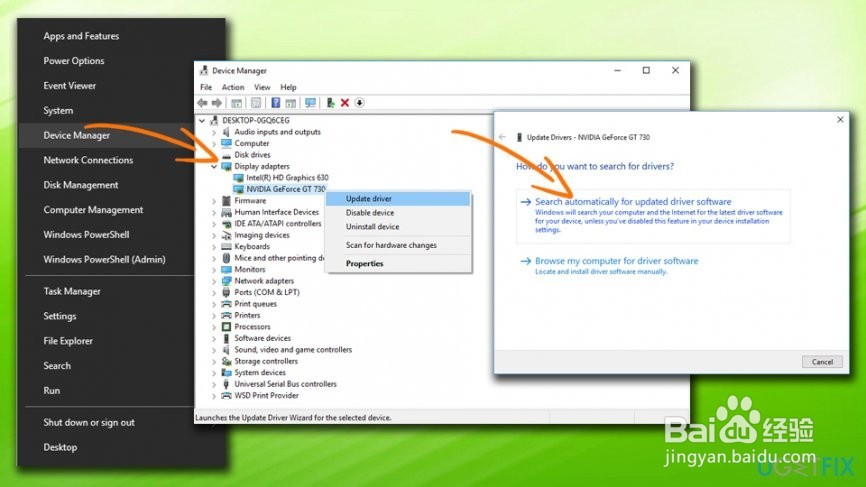Open Network Connections from Win+X menu
This screenshot has height=487, width=866.
88,160
